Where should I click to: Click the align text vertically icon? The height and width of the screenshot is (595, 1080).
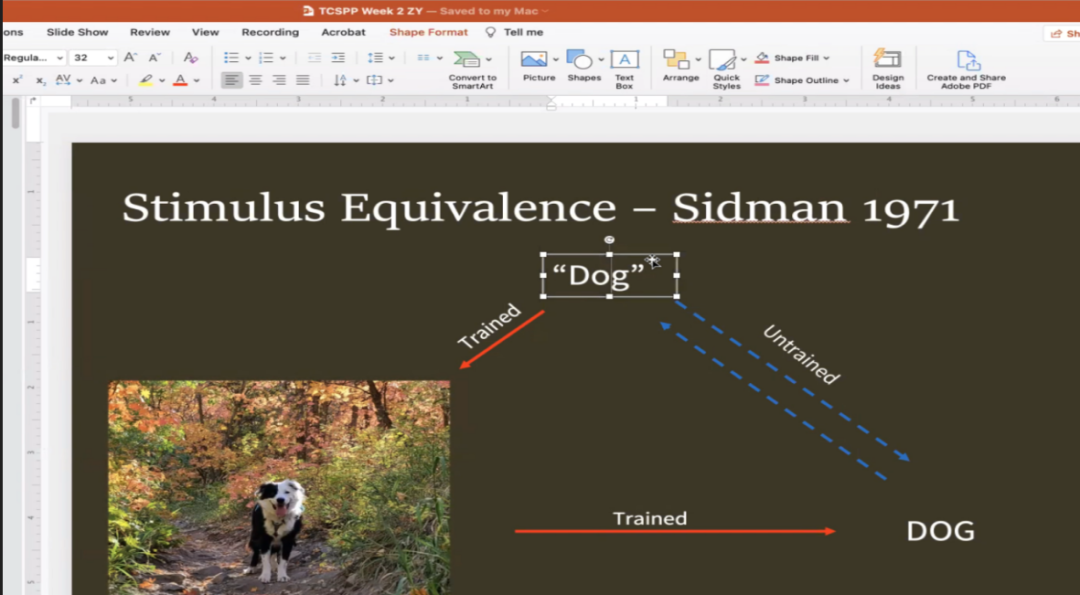(374, 81)
